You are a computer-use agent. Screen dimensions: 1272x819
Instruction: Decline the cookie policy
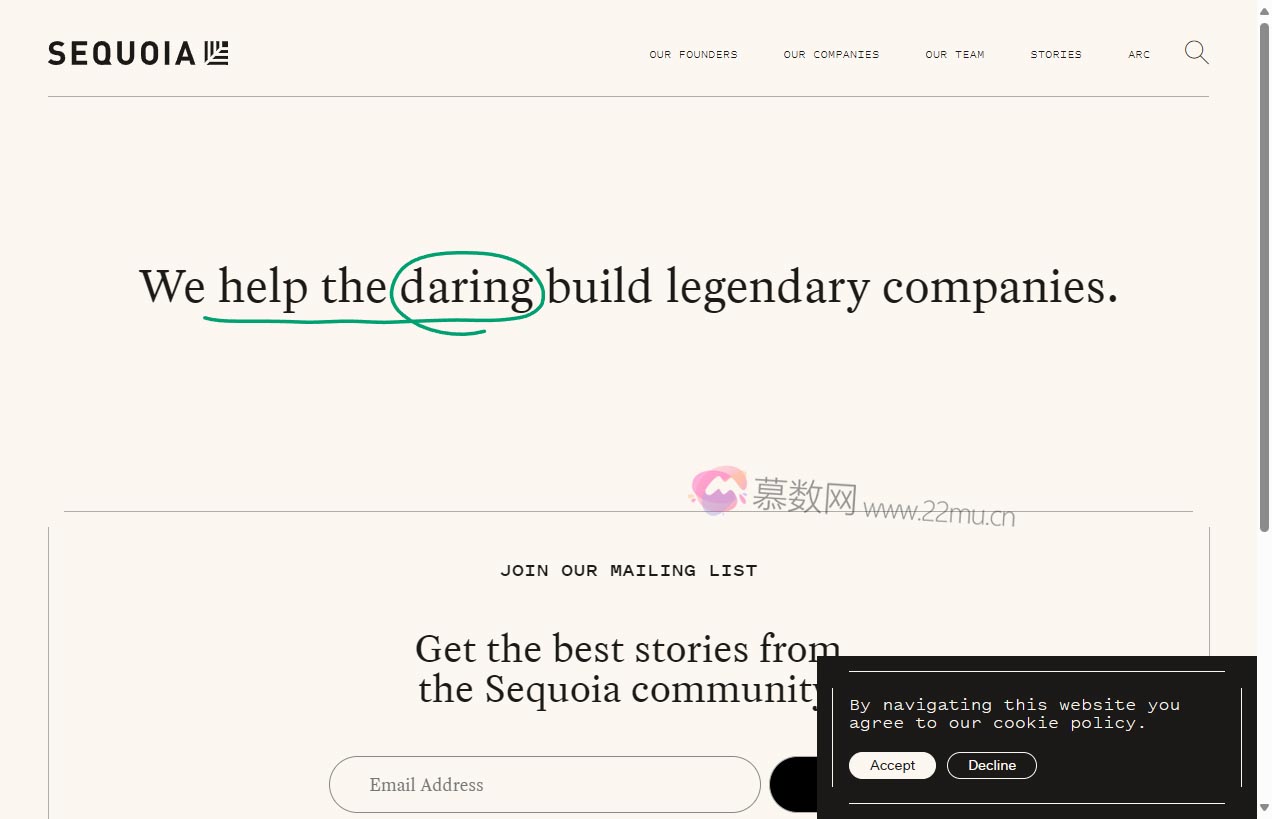(992, 765)
